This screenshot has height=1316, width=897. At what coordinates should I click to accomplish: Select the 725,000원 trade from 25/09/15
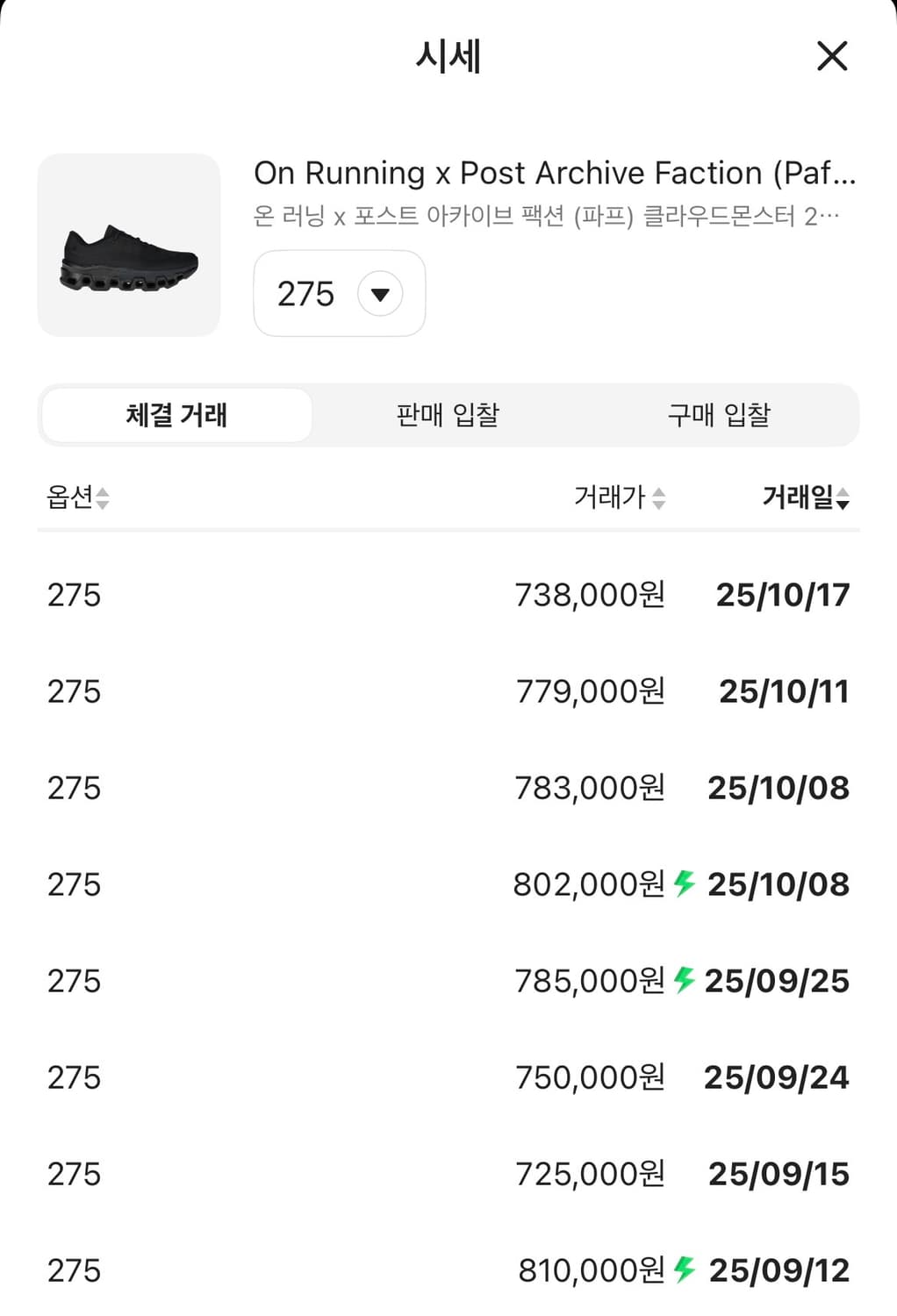tap(448, 1174)
